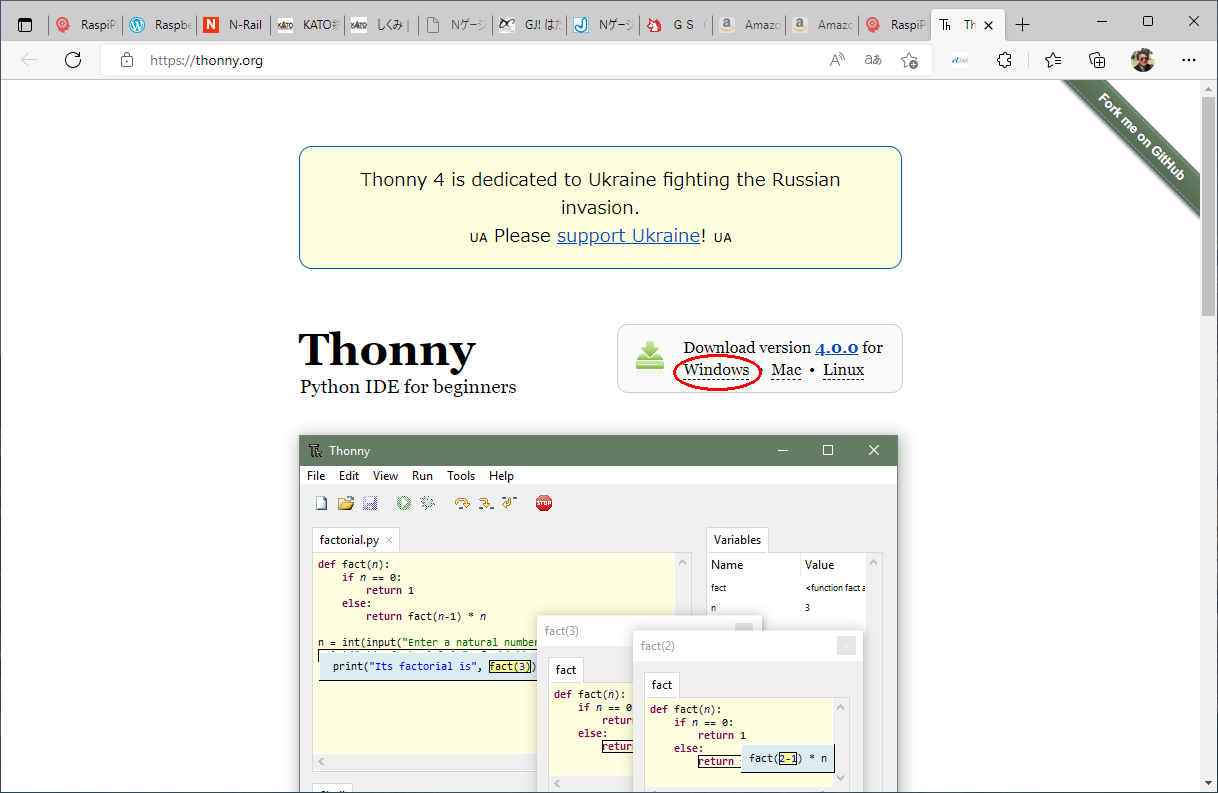Image resolution: width=1218 pixels, height=793 pixels.
Task: Open the Favorites list icon
Action: tap(1053, 60)
